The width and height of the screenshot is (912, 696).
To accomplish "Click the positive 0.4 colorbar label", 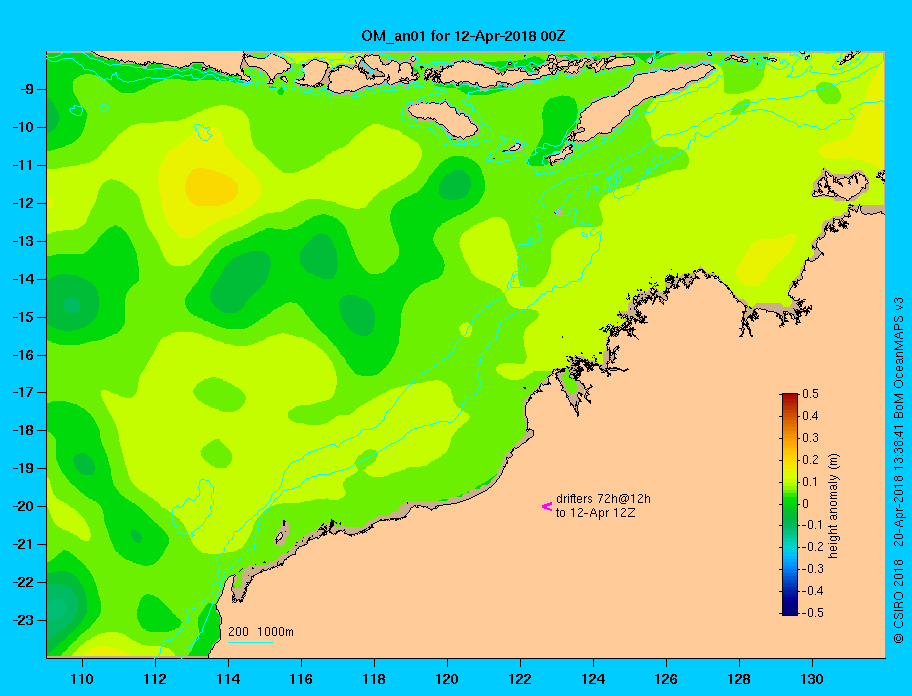I will (810, 416).
